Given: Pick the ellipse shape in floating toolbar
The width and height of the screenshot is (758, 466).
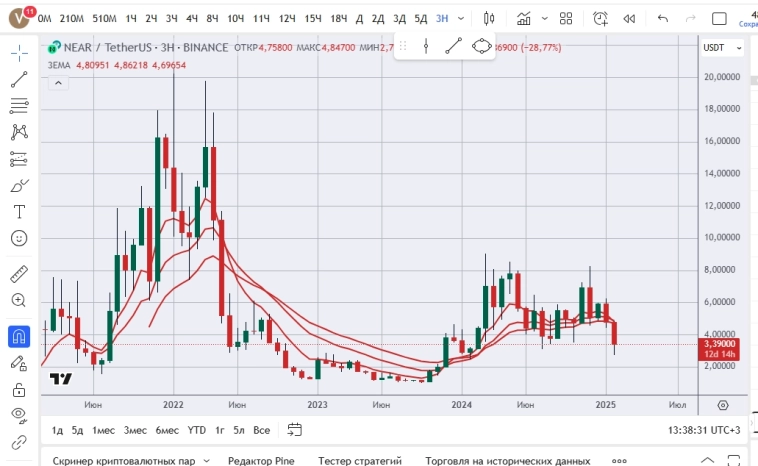Looking at the screenshot, I should [481, 46].
